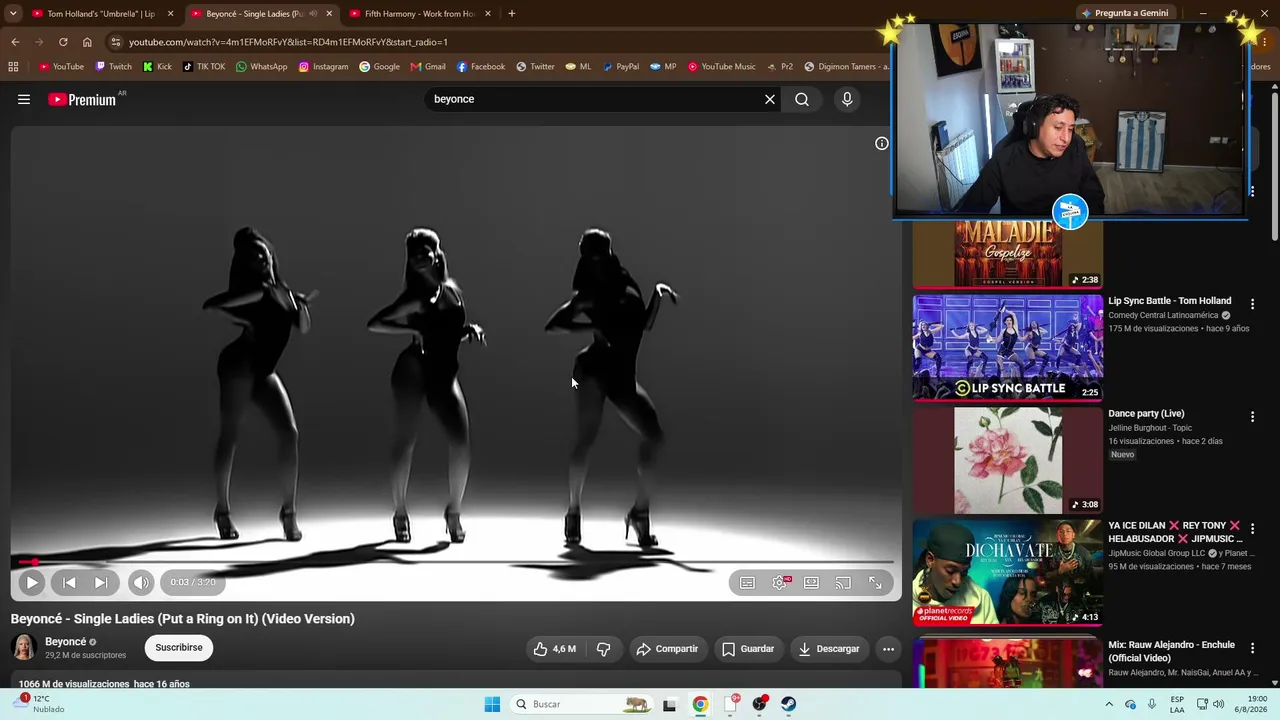Open the Dance party (Live) options menu
Image resolution: width=1280 pixels, height=720 pixels.
point(1252,417)
